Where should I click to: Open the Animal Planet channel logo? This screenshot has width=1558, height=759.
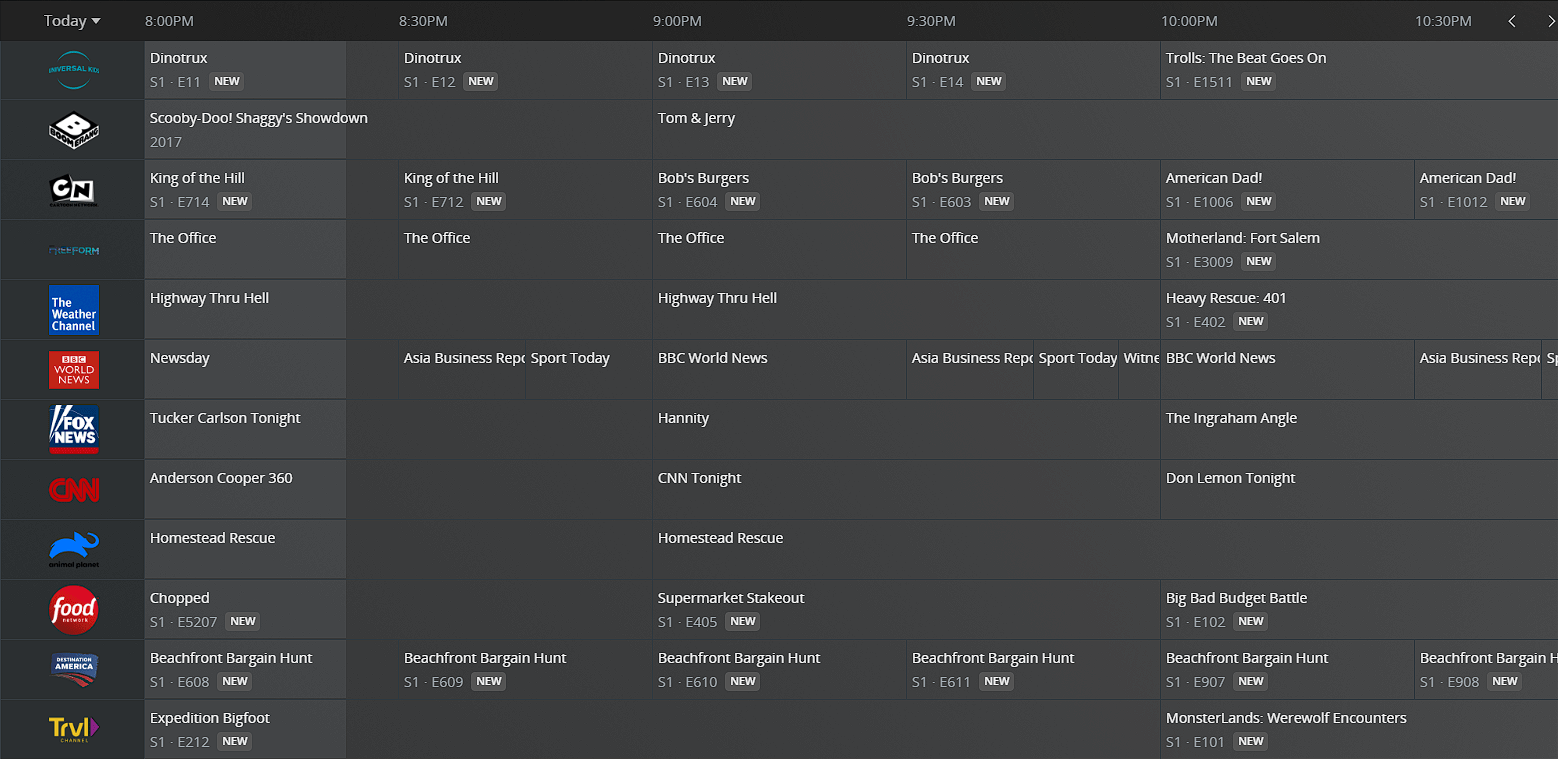74,550
